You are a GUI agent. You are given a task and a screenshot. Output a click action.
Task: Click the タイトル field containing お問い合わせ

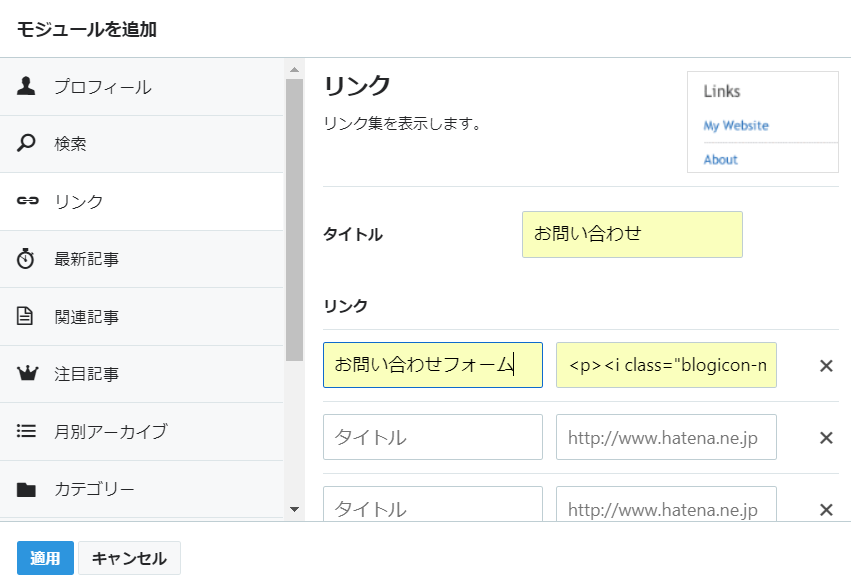click(632, 234)
